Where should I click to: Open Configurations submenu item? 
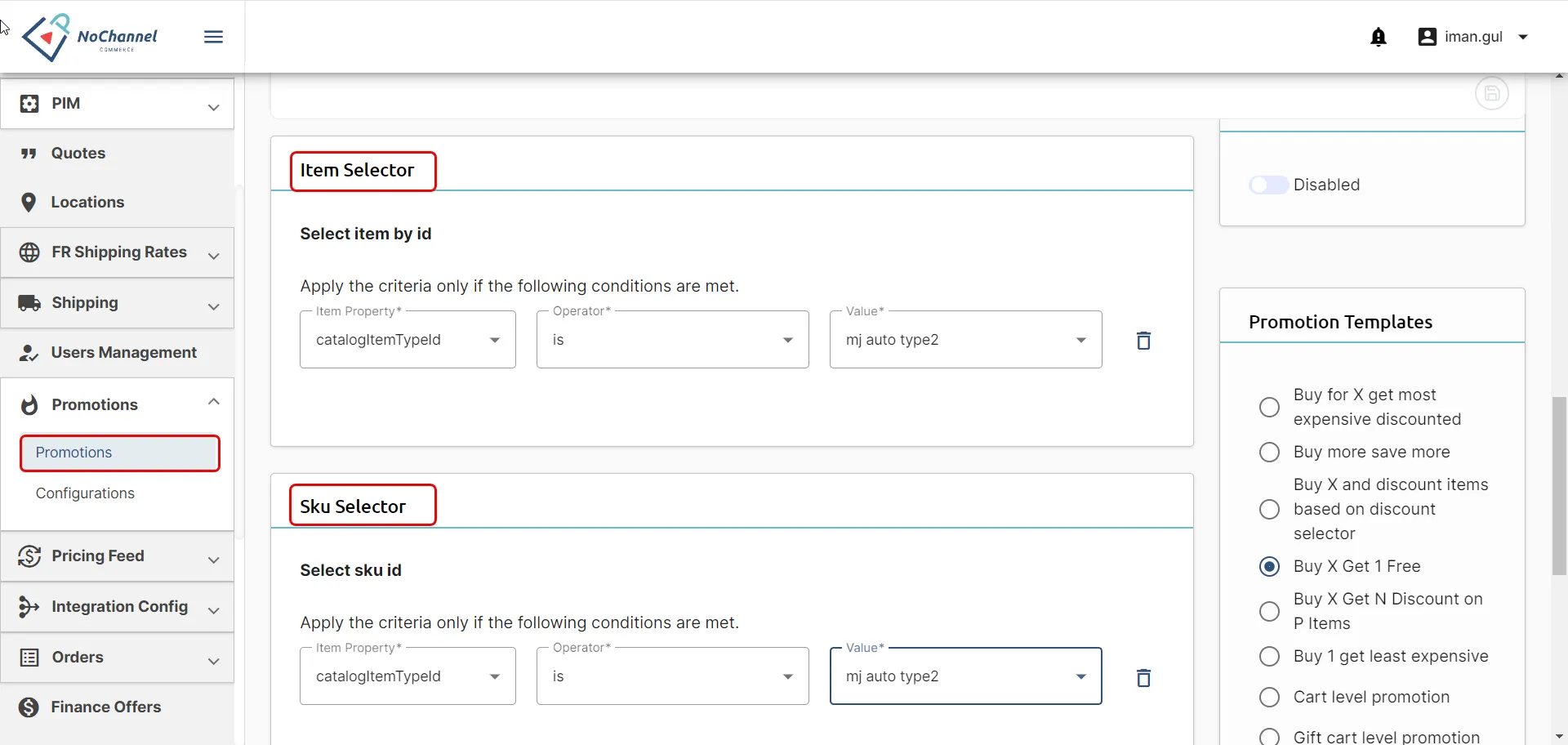85,493
